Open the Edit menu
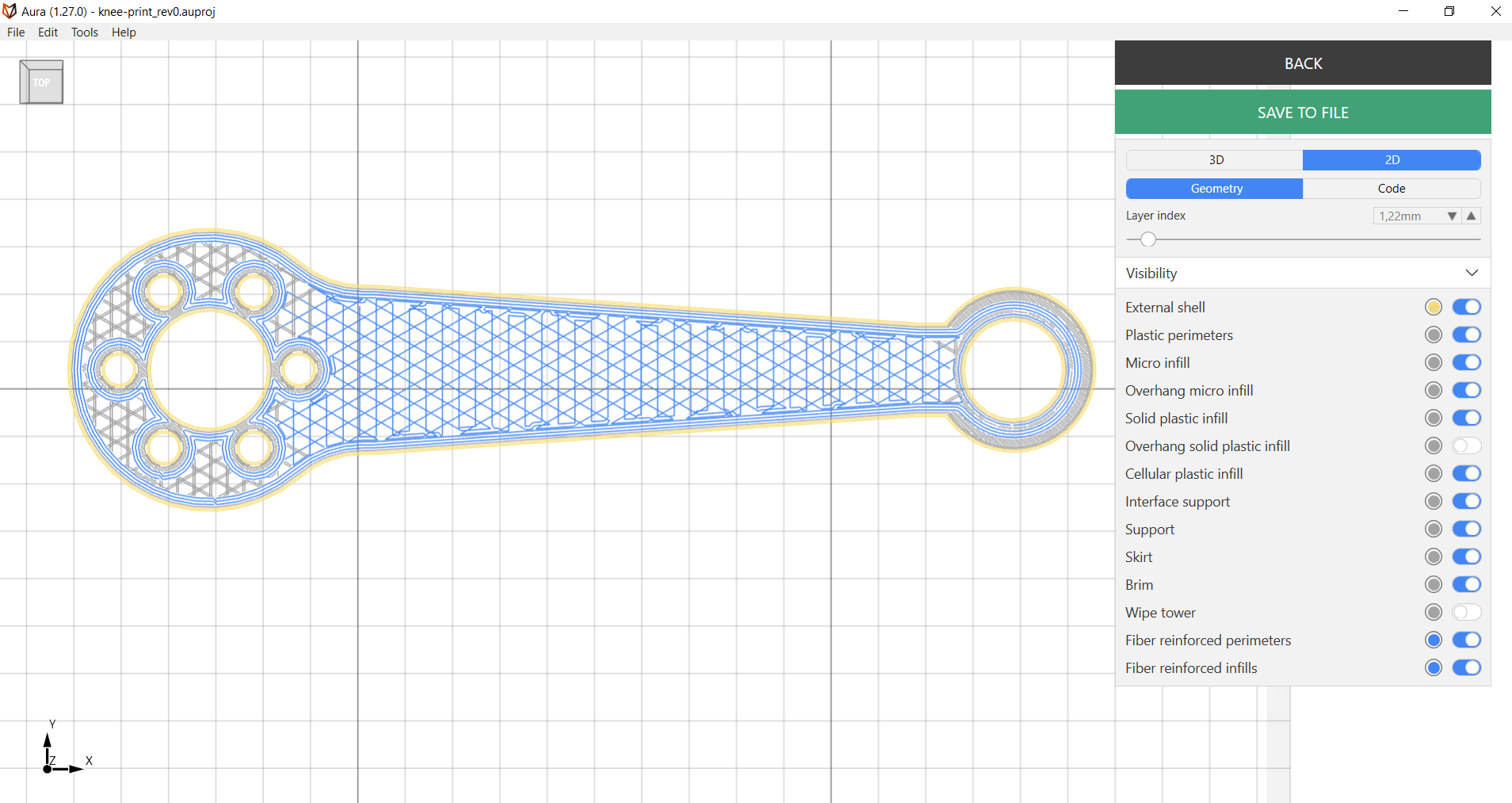 point(48,33)
